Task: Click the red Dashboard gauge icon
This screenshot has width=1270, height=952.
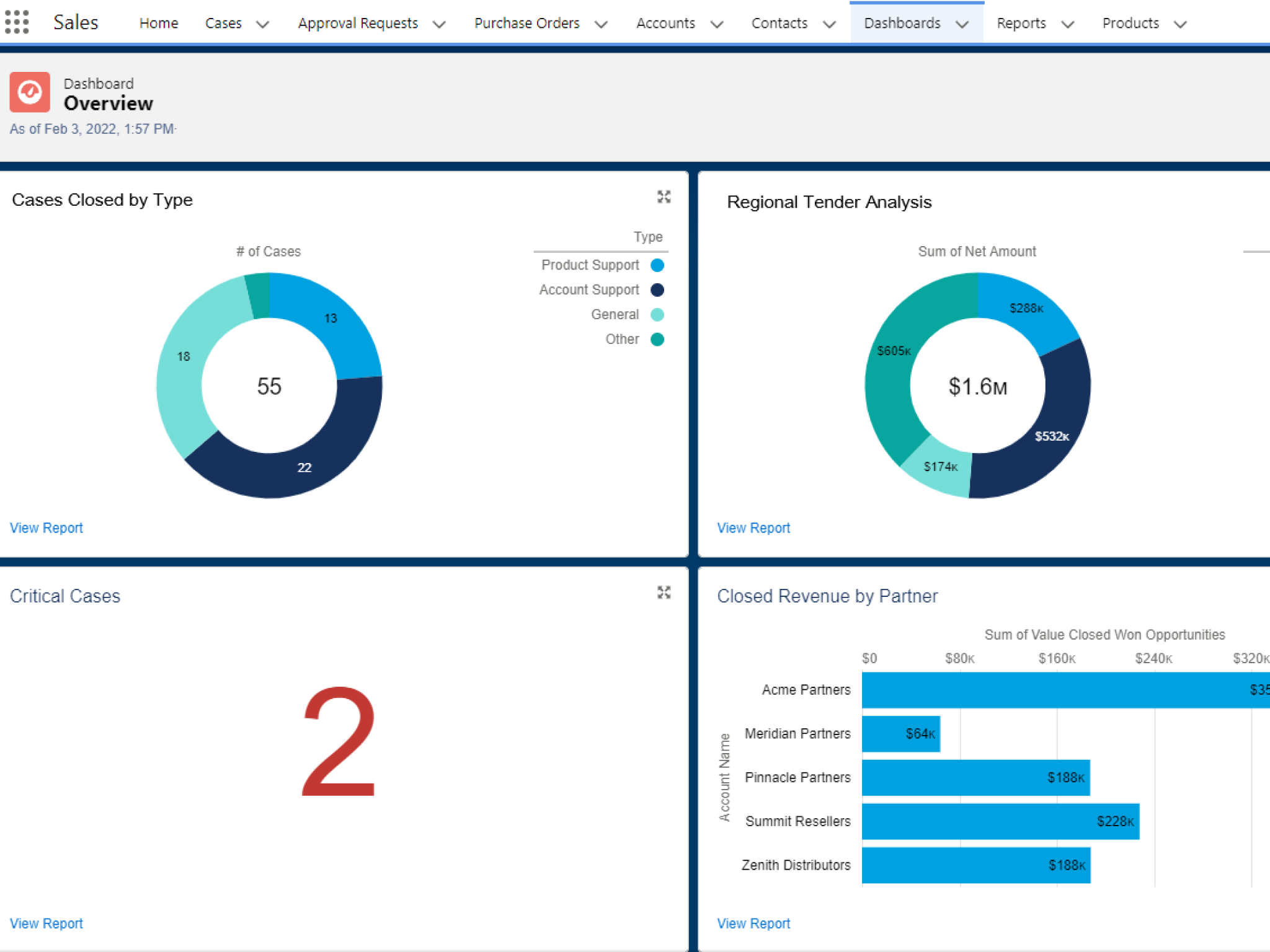Action: pos(30,92)
